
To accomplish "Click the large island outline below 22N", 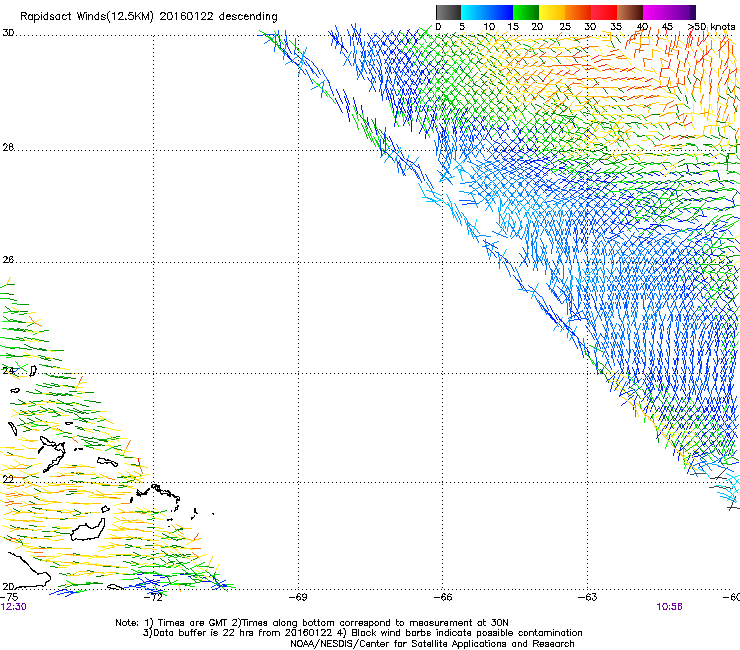I will (x=88, y=530).
